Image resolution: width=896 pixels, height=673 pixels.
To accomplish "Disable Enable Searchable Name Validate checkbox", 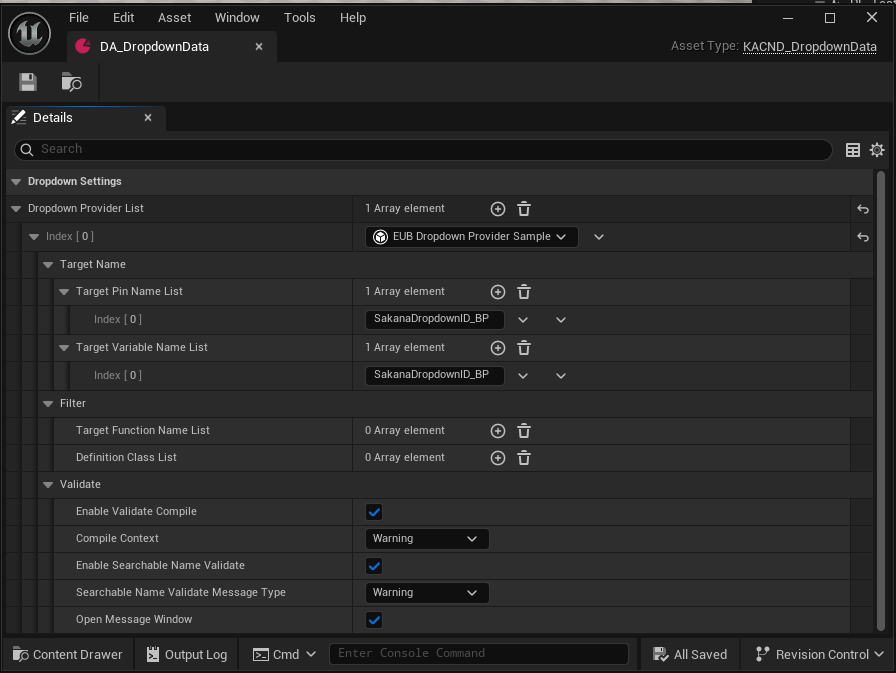I will 374,566.
